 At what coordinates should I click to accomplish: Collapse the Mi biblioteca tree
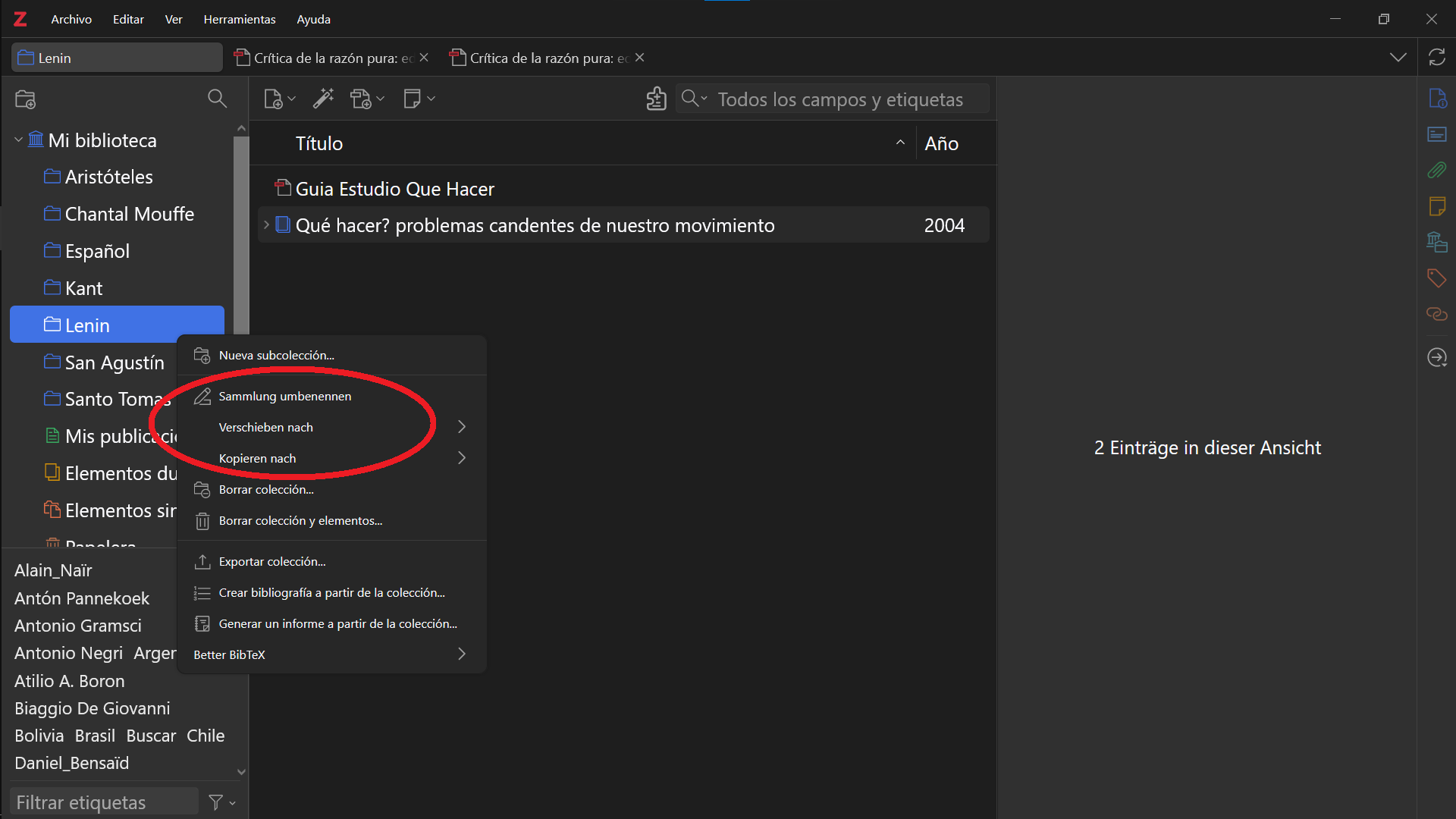point(19,140)
